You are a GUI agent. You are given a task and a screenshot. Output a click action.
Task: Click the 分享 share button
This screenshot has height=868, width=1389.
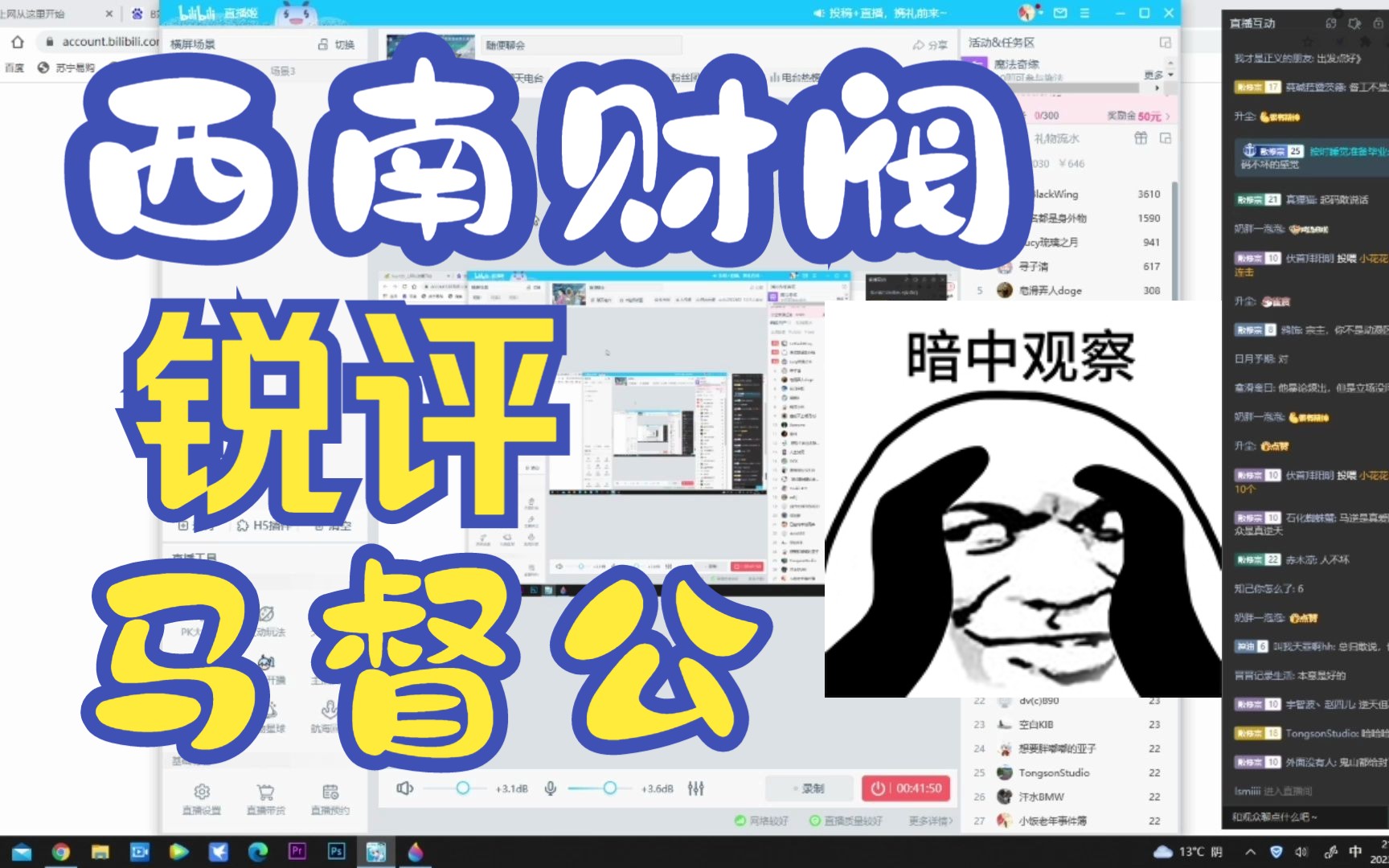(930, 45)
